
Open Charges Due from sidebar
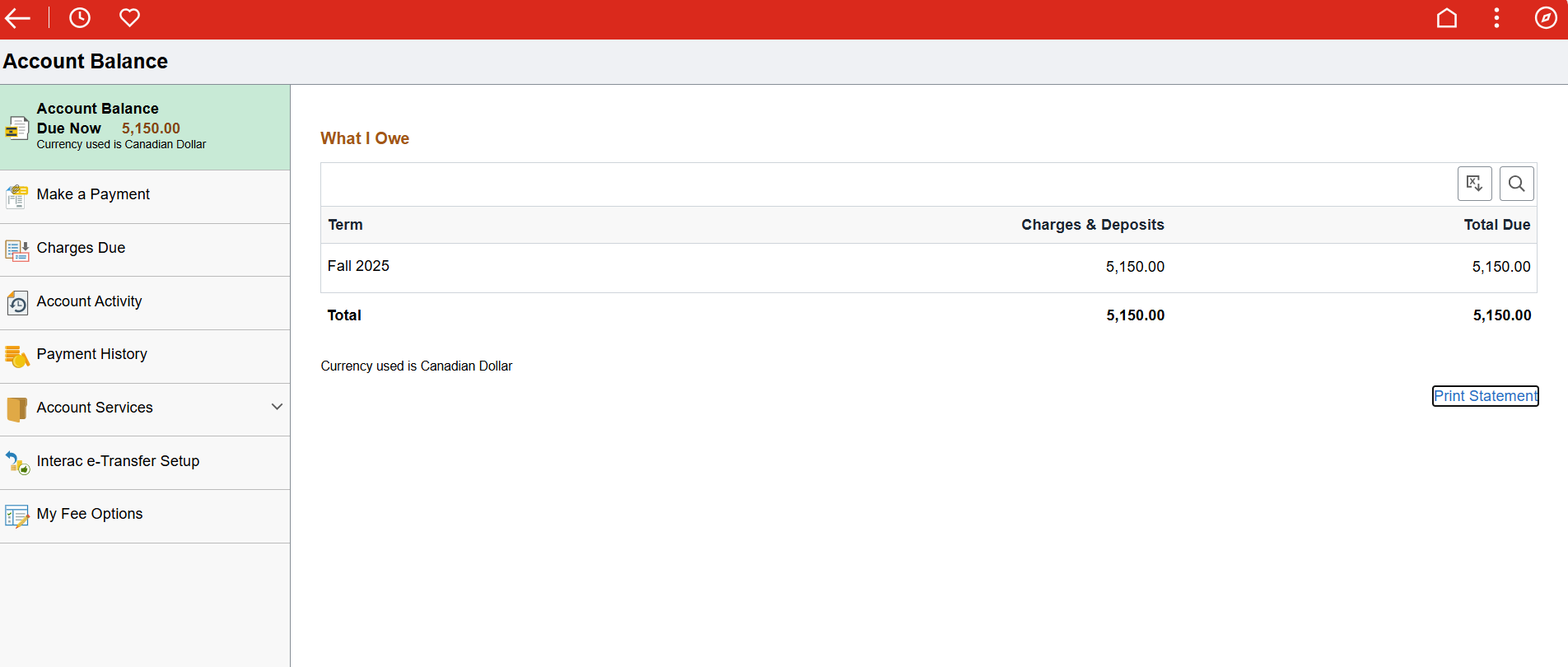(x=81, y=248)
